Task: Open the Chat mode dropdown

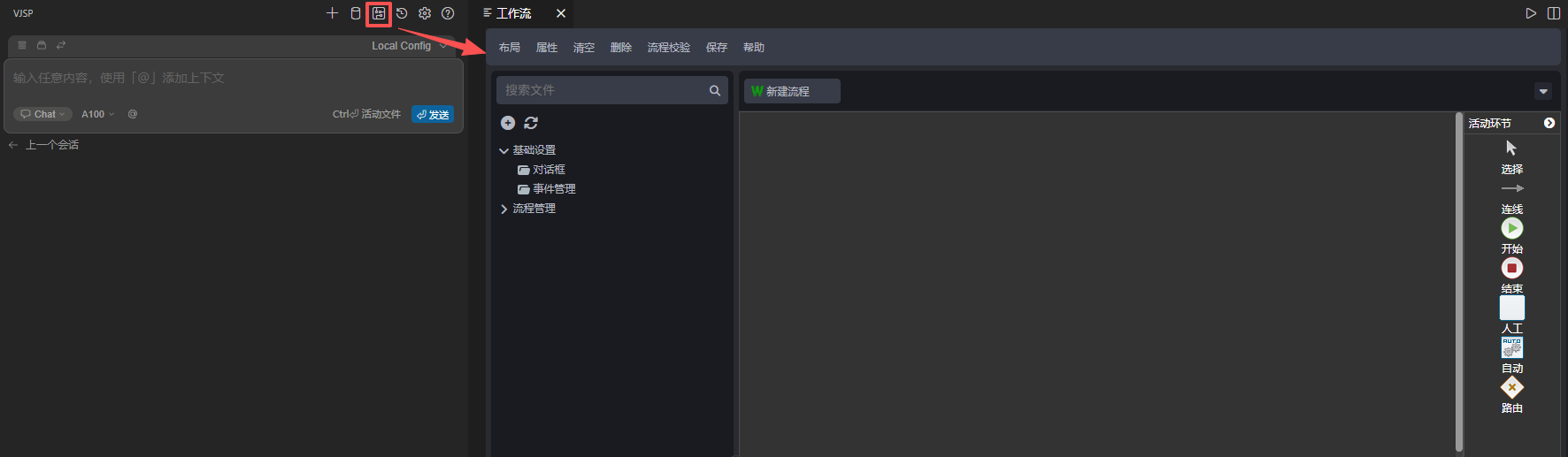Action: point(42,114)
